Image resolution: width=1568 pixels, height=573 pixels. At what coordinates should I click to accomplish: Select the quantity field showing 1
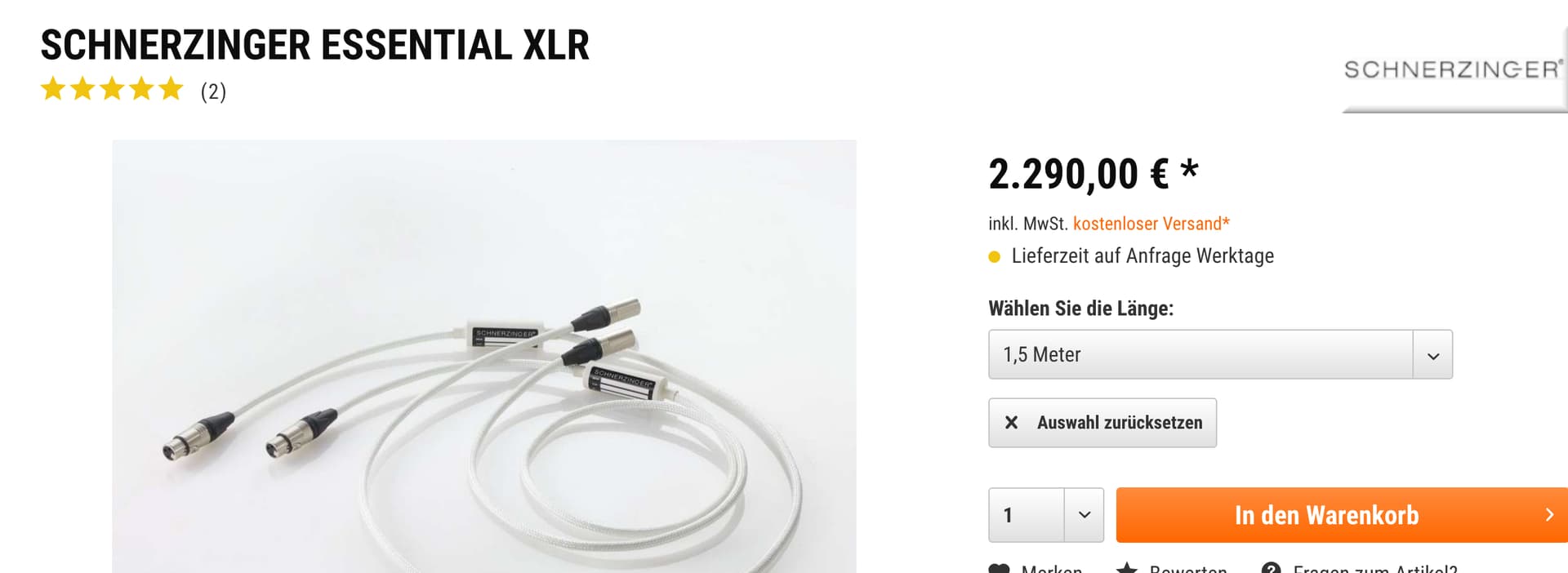tap(1027, 515)
